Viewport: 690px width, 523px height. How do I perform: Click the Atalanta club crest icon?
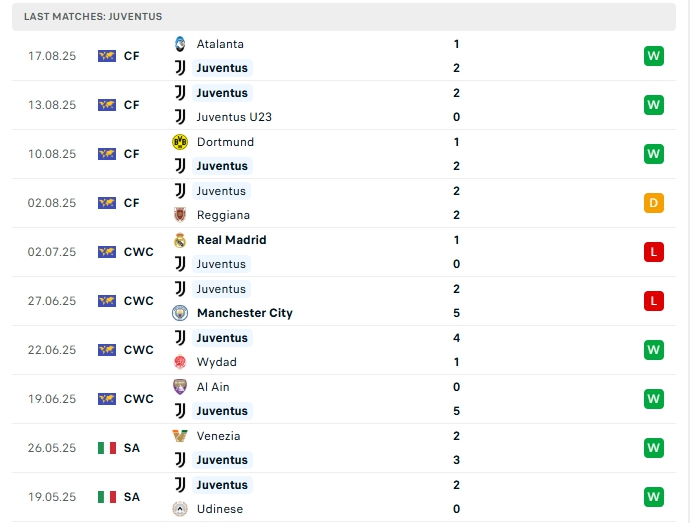(x=180, y=44)
